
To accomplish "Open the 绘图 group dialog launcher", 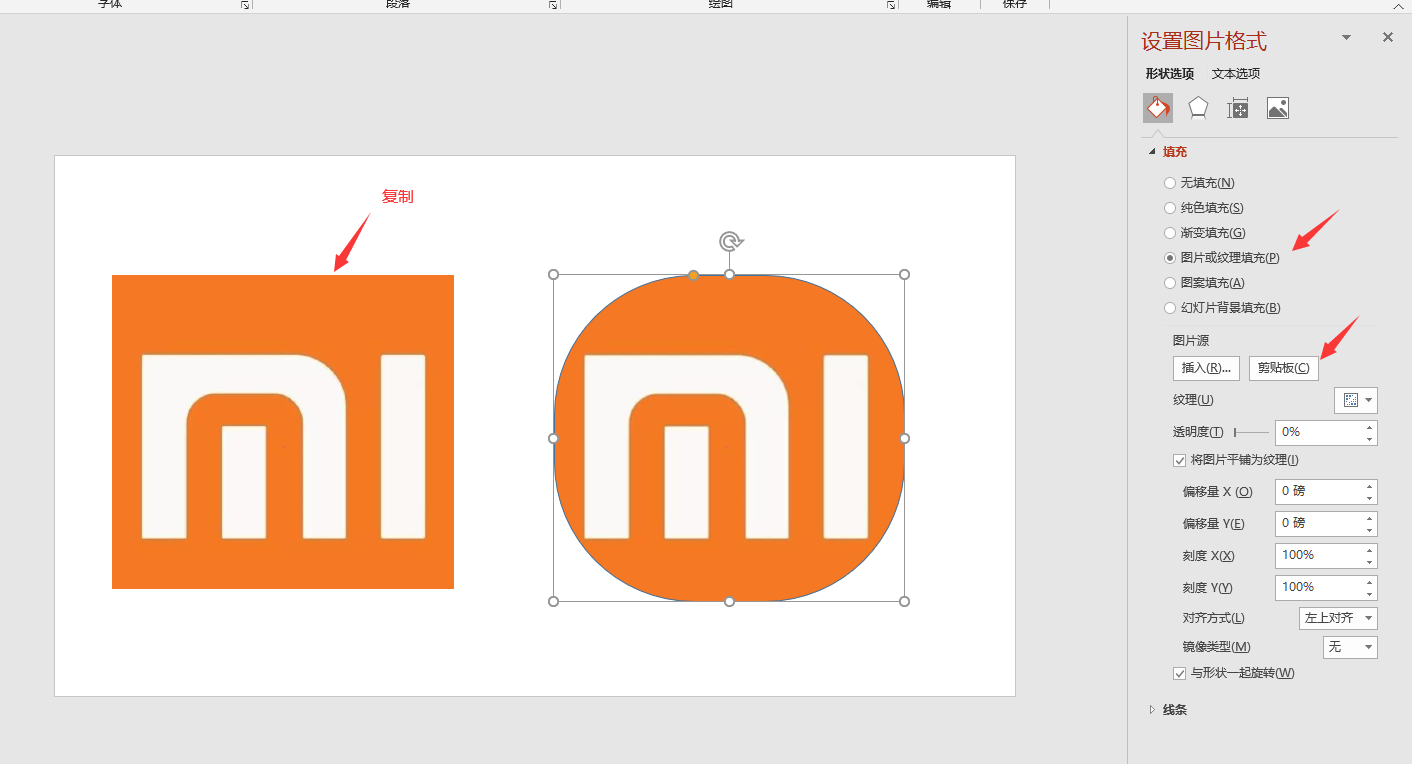I will (x=891, y=5).
